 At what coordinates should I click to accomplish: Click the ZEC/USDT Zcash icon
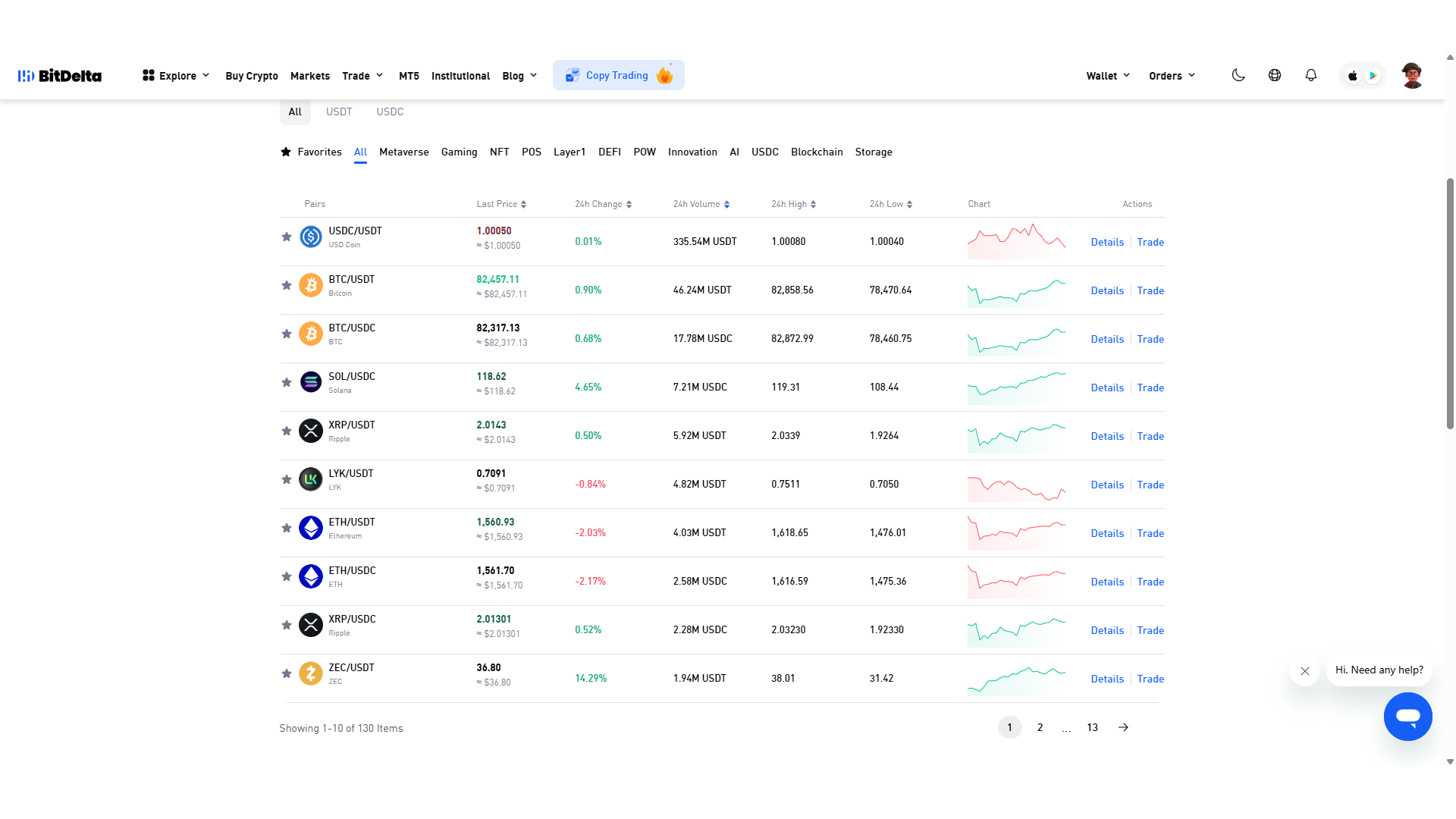[x=311, y=673]
